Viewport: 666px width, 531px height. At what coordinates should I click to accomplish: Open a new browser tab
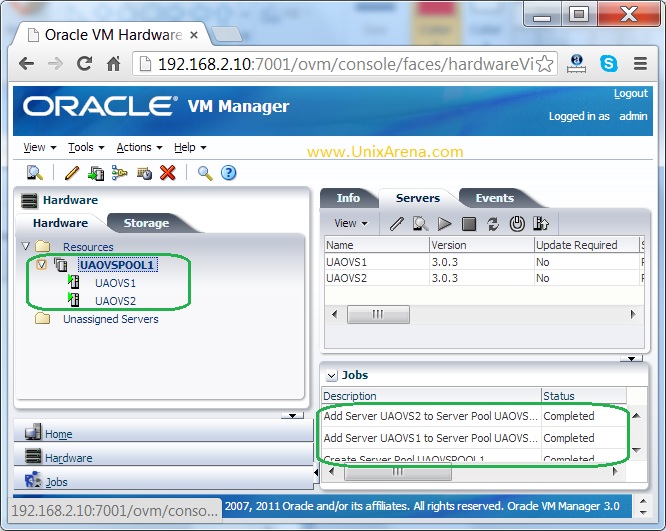coord(226,34)
